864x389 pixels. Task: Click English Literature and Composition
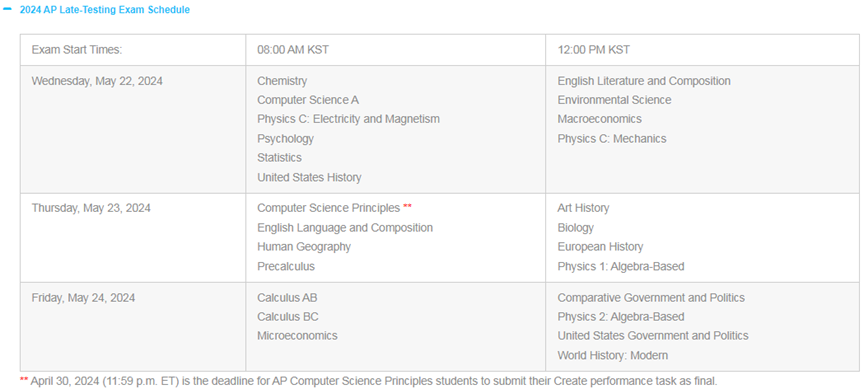[x=644, y=81]
